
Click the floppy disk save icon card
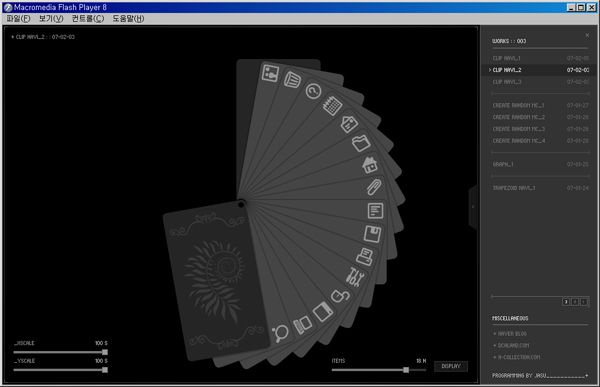pyautogui.click(x=372, y=234)
